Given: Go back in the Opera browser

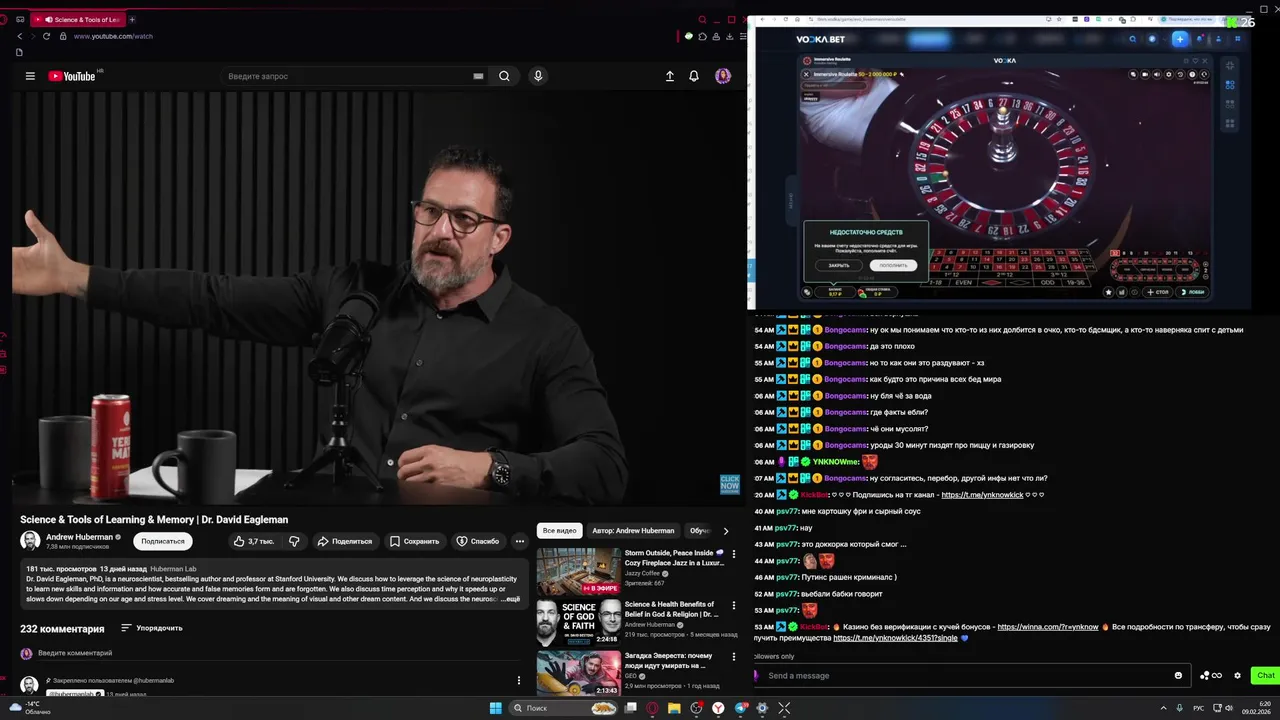Looking at the screenshot, I should click(19, 36).
